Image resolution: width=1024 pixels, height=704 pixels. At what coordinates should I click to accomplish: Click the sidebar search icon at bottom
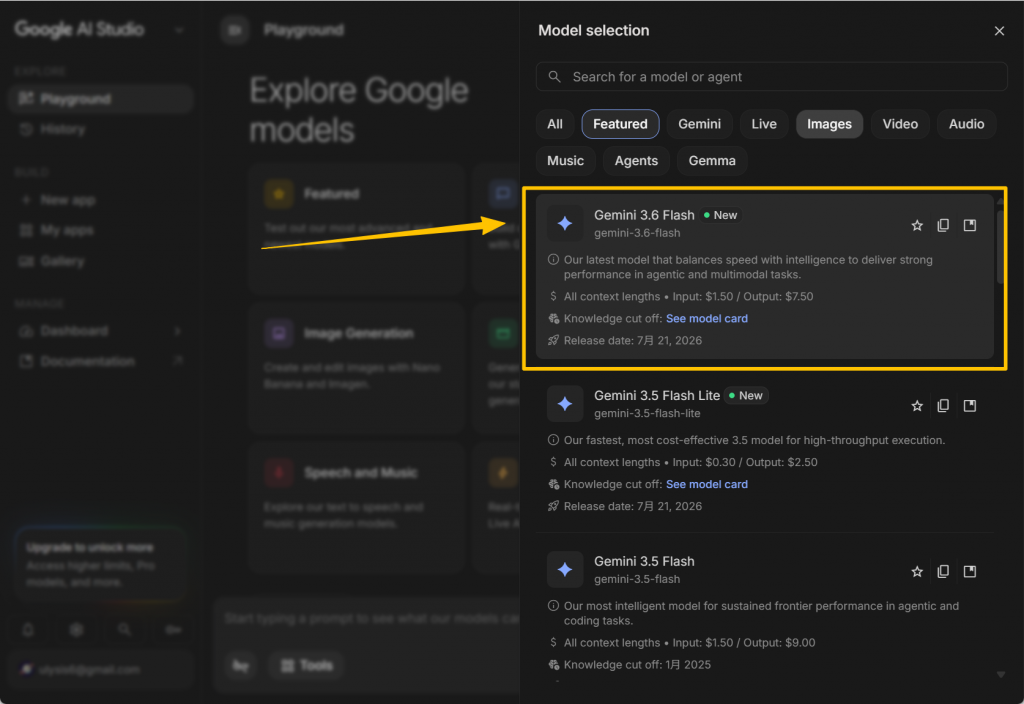[x=124, y=630]
